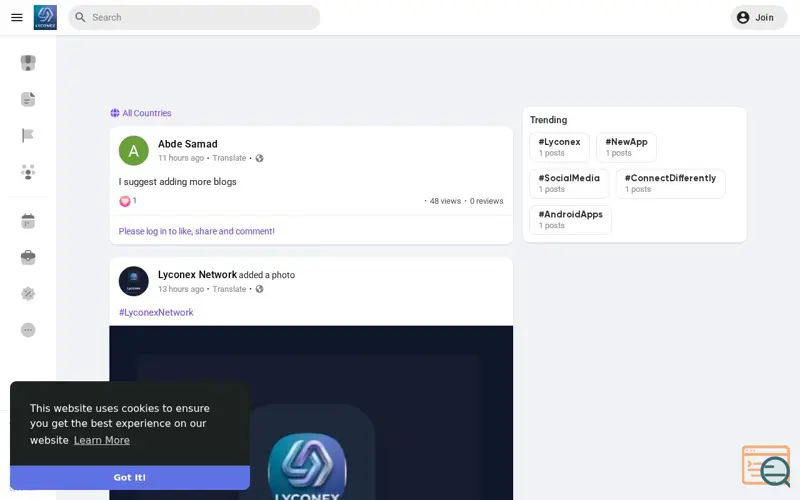Click the '0 reviews' count
Image resolution: width=800 pixels, height=500 pixels.
[x=486, y=201]
